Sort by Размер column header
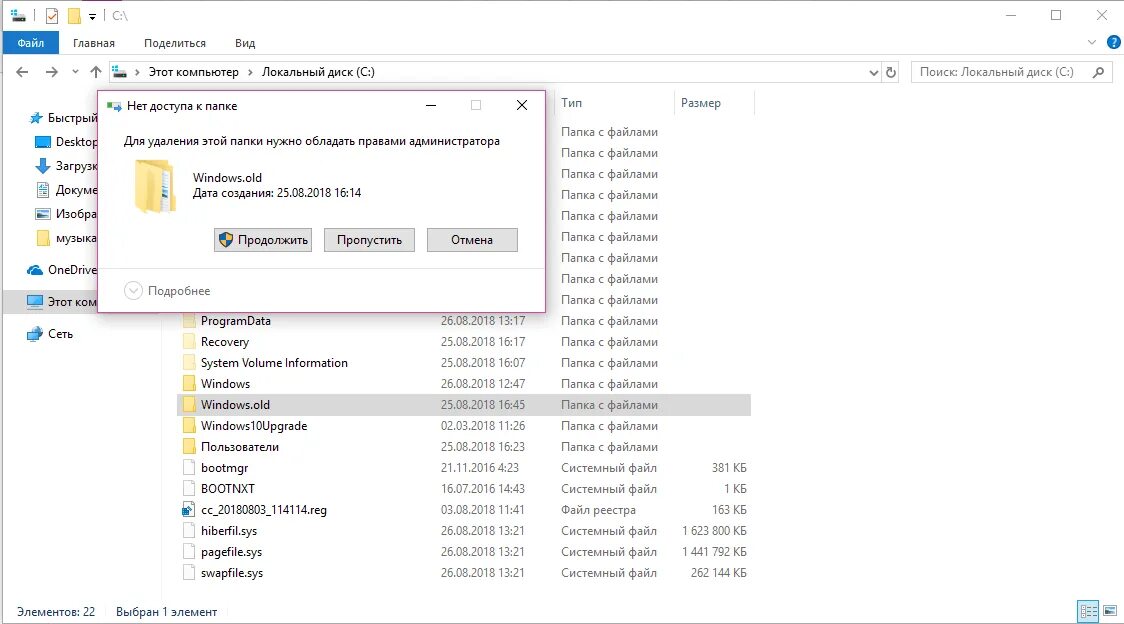Screen dimensions: 1124x624 click(x=701, y=103)
